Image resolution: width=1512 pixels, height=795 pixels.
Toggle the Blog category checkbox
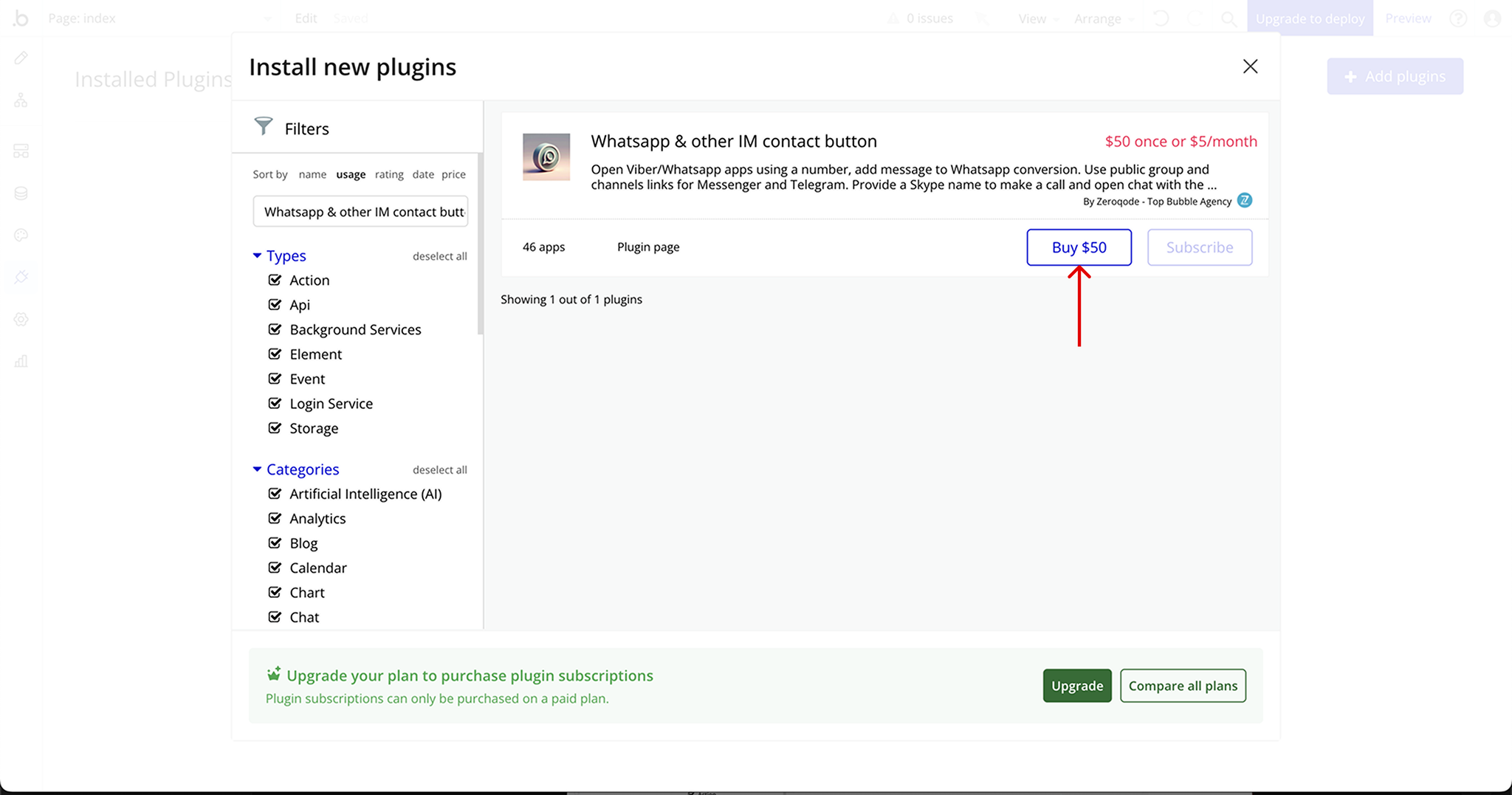point(275,543)
